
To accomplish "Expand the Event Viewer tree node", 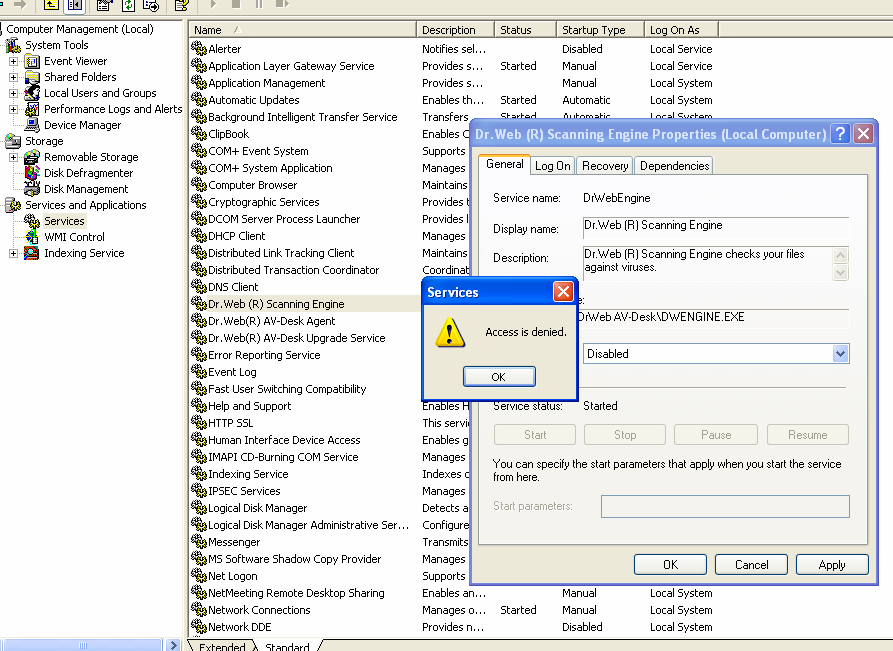I will [x=14, y=61].
